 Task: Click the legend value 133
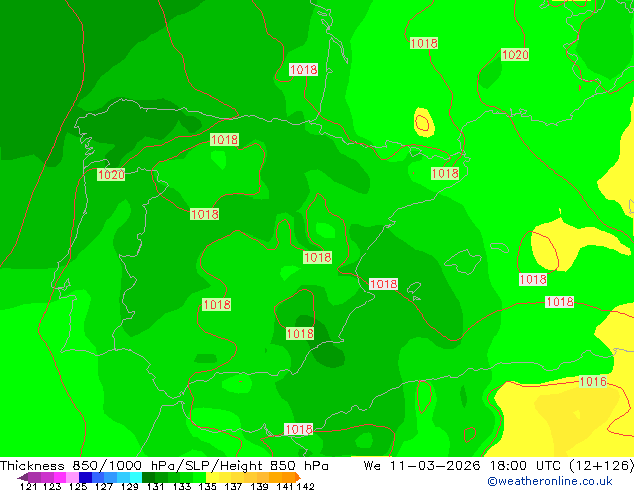tap(182, 486)
